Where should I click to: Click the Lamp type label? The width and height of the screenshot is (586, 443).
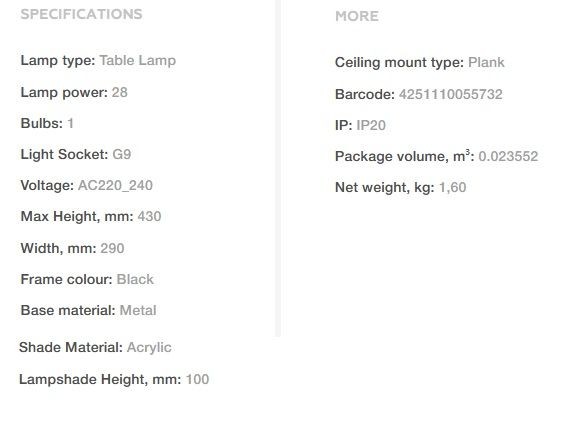[x=58, y=61]
